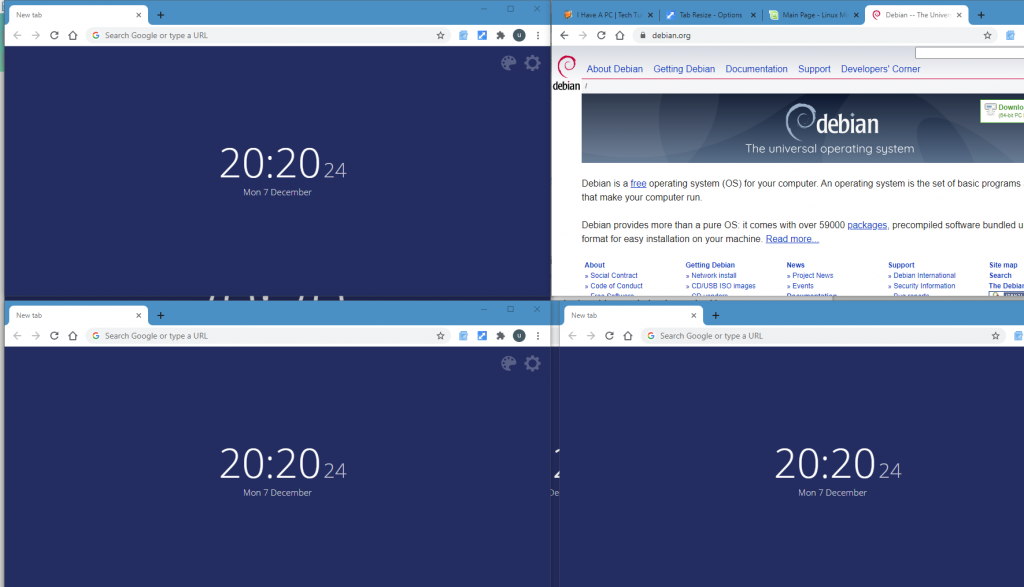
Task: Open a new tab in the Debian window
Action: [x=981, y=15]
